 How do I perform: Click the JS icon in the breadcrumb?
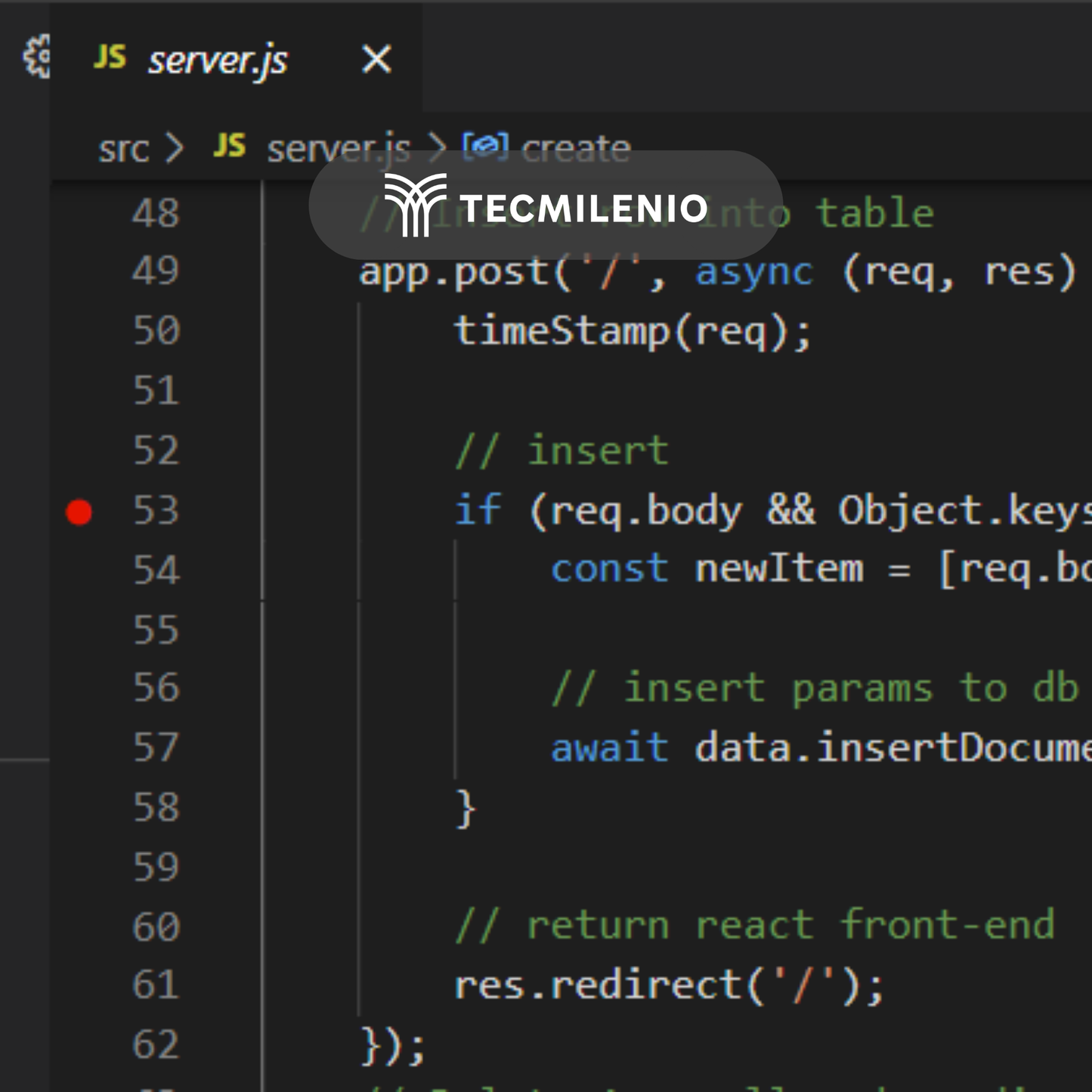[x=230, y=145]
